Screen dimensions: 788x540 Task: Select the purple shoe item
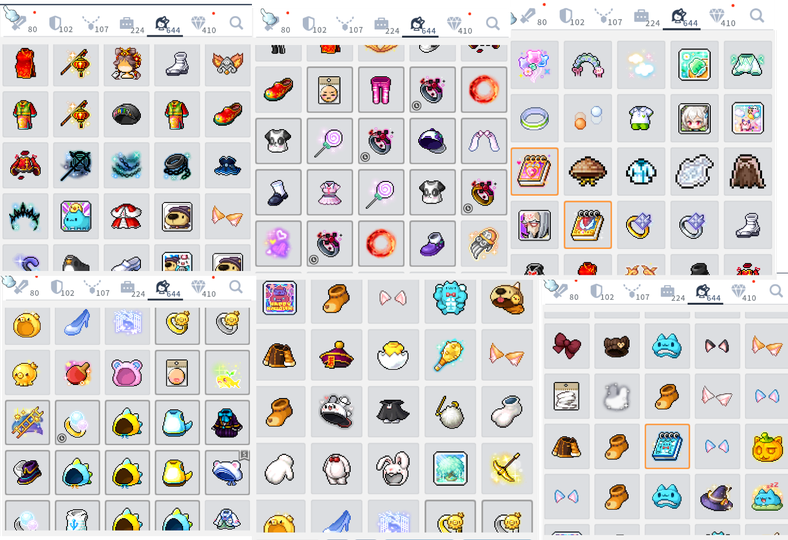click(432, 244)
